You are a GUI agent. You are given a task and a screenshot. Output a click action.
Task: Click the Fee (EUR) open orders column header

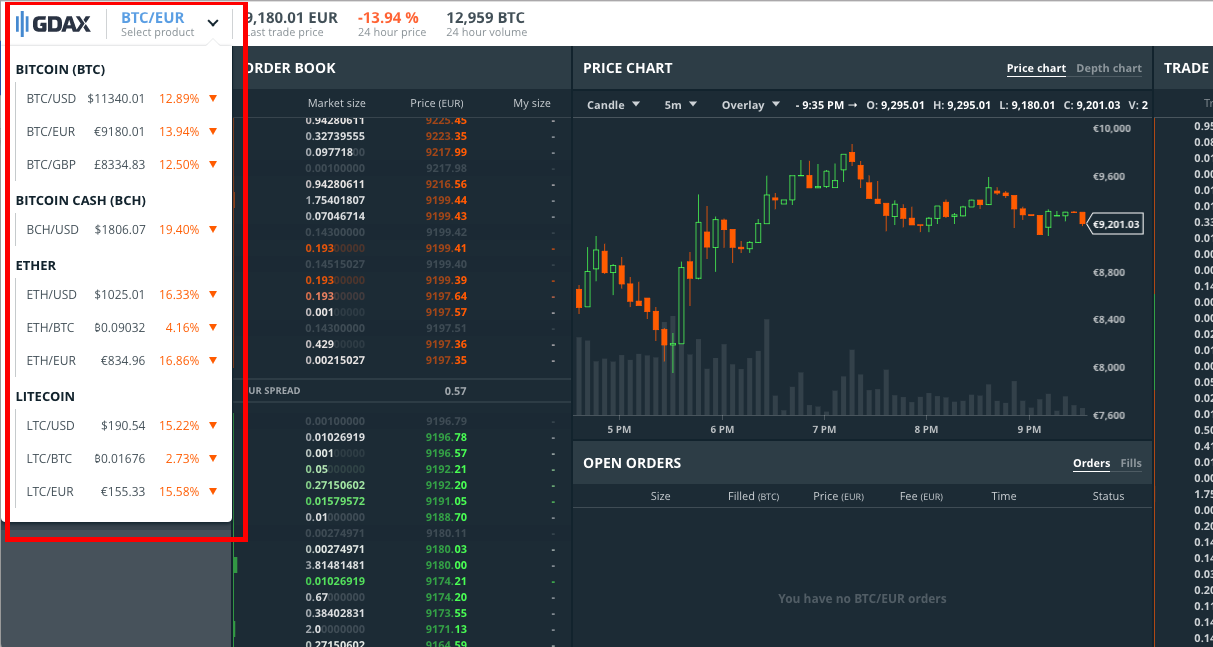tap(920, 496)
